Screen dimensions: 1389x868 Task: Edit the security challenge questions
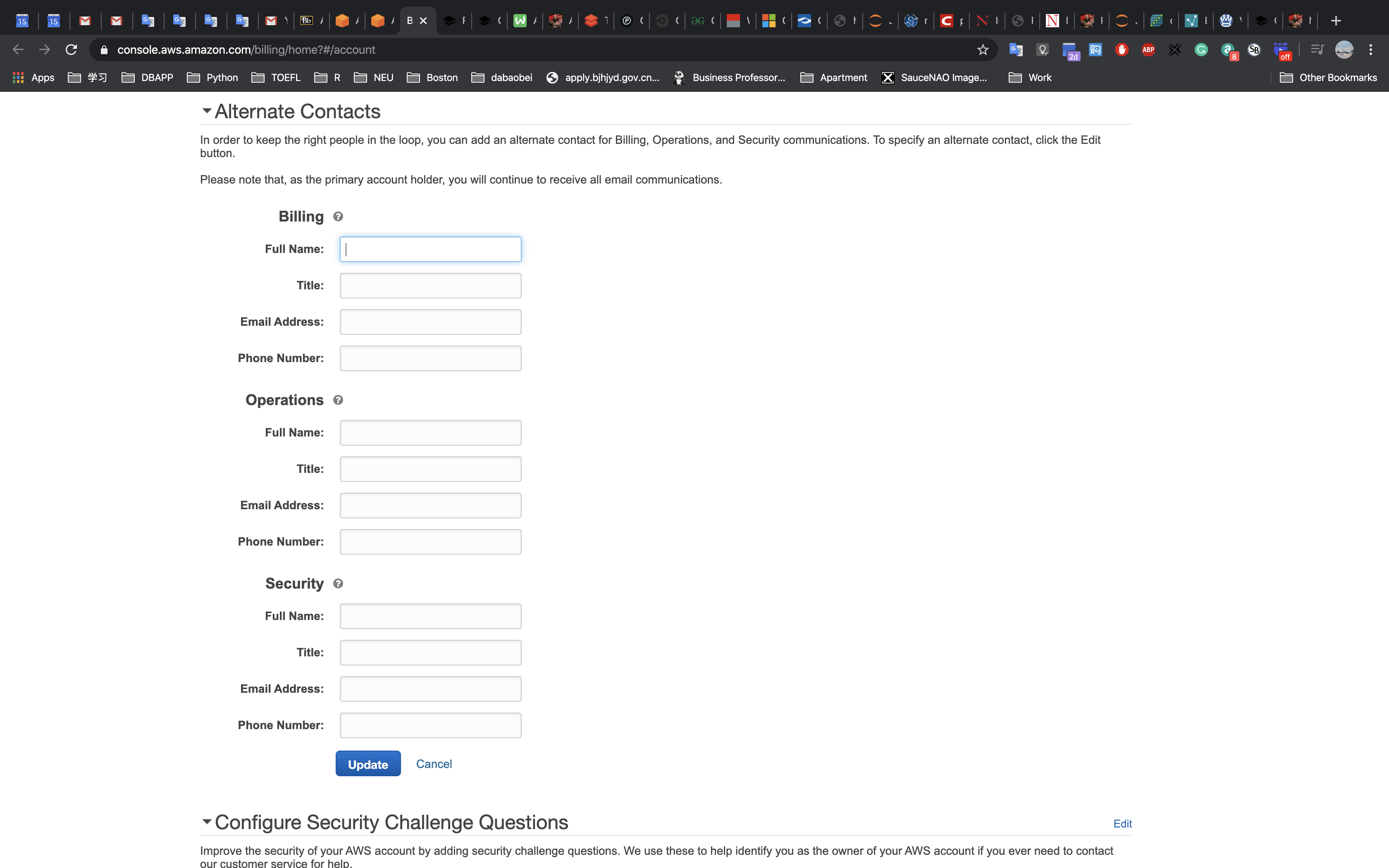point(1122,824)
